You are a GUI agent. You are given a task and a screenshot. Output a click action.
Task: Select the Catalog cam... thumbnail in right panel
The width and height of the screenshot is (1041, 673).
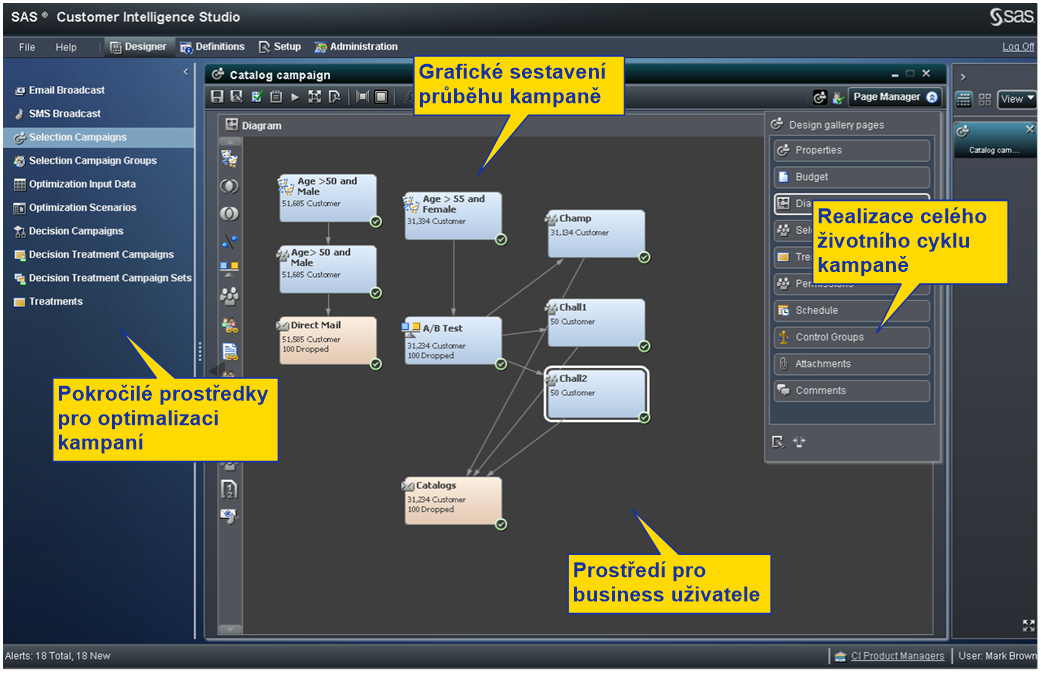[995, 140]
